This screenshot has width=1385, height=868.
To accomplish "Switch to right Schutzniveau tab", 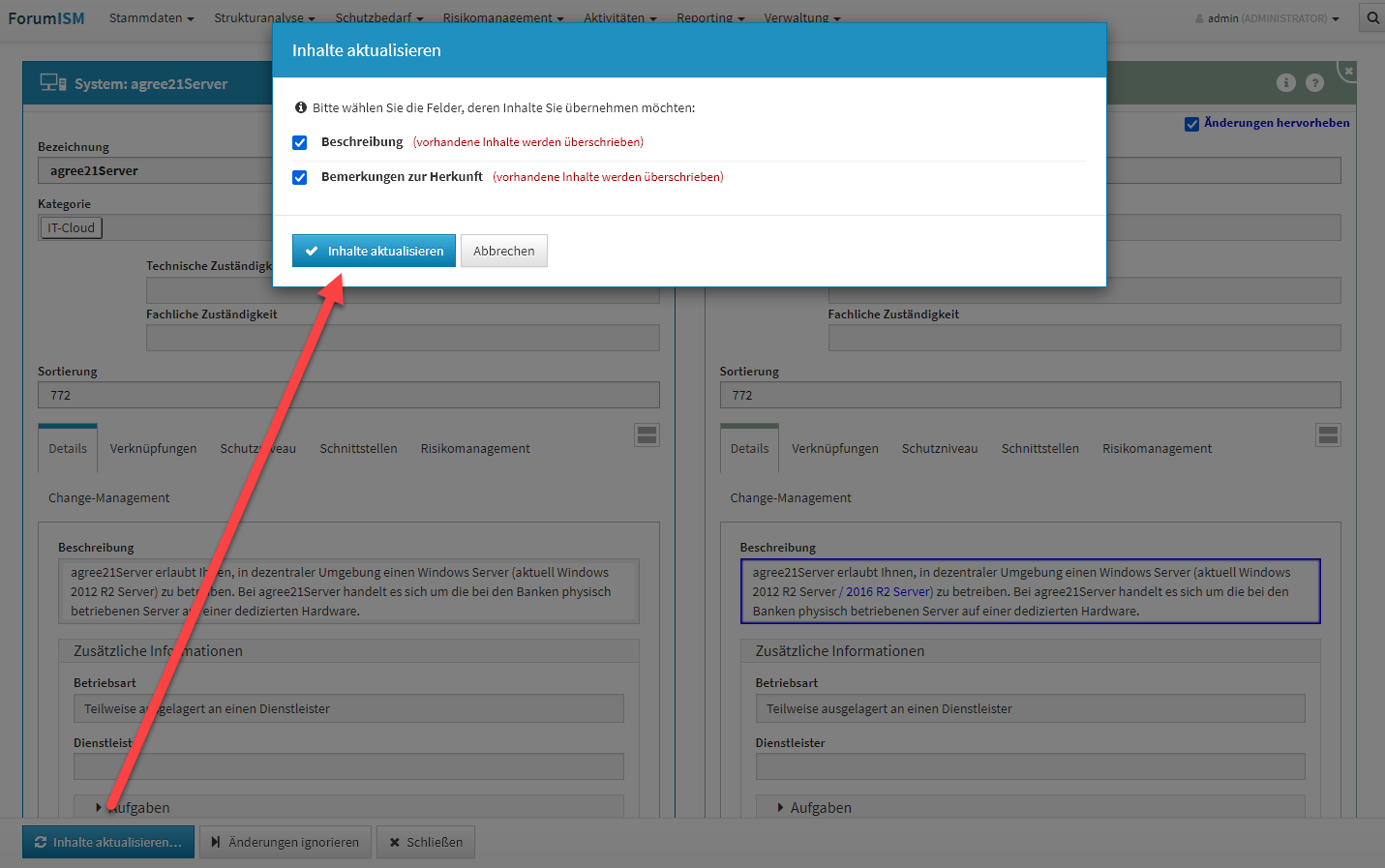I will tap(940, 448).
